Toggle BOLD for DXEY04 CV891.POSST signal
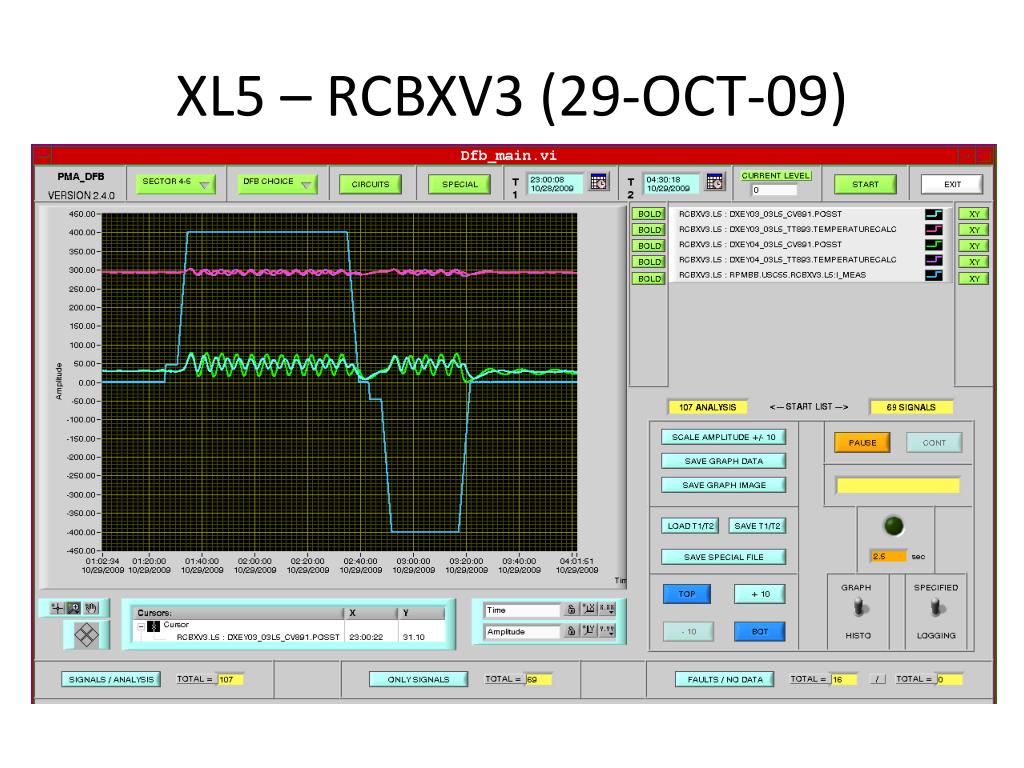This screenshot has height=768, width=1024. 649,246
